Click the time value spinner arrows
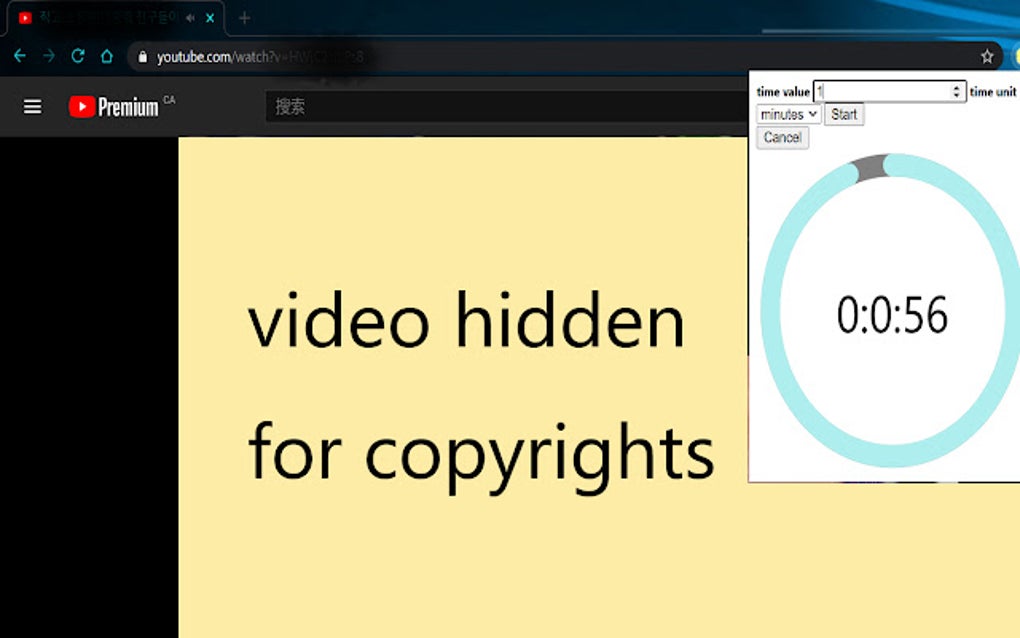The width and height of the screenshot is (1020, 638). pyautogui.click(x=956, y=92)
